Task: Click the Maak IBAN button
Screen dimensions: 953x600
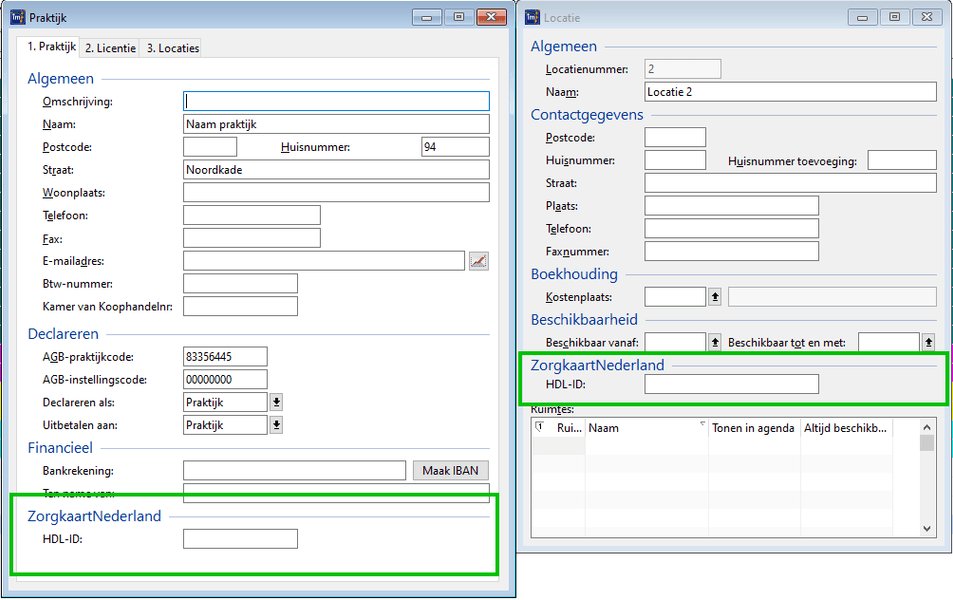Action: click(x=450, y=471)
